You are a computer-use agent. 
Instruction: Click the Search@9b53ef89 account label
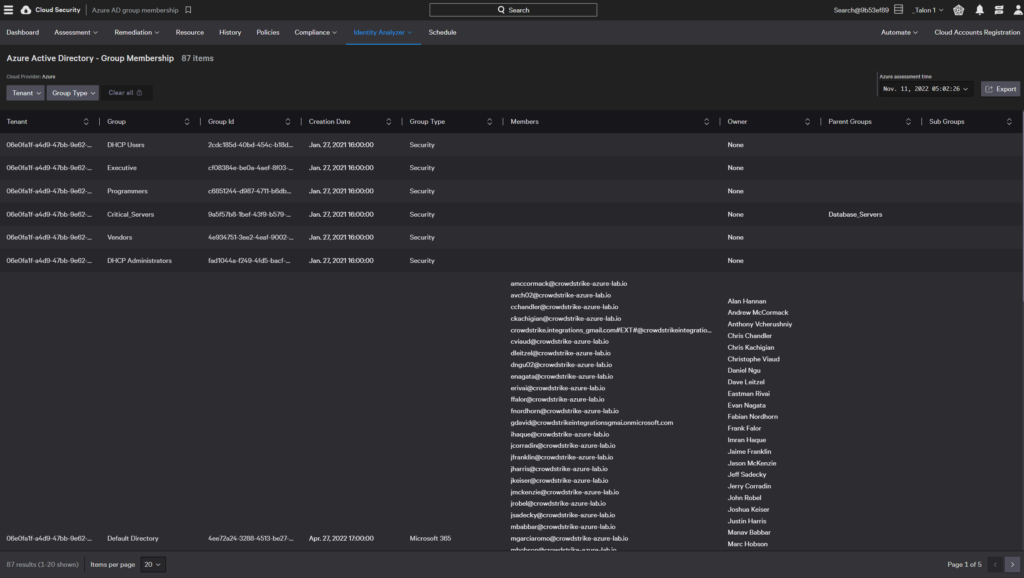tap(861, 10)
